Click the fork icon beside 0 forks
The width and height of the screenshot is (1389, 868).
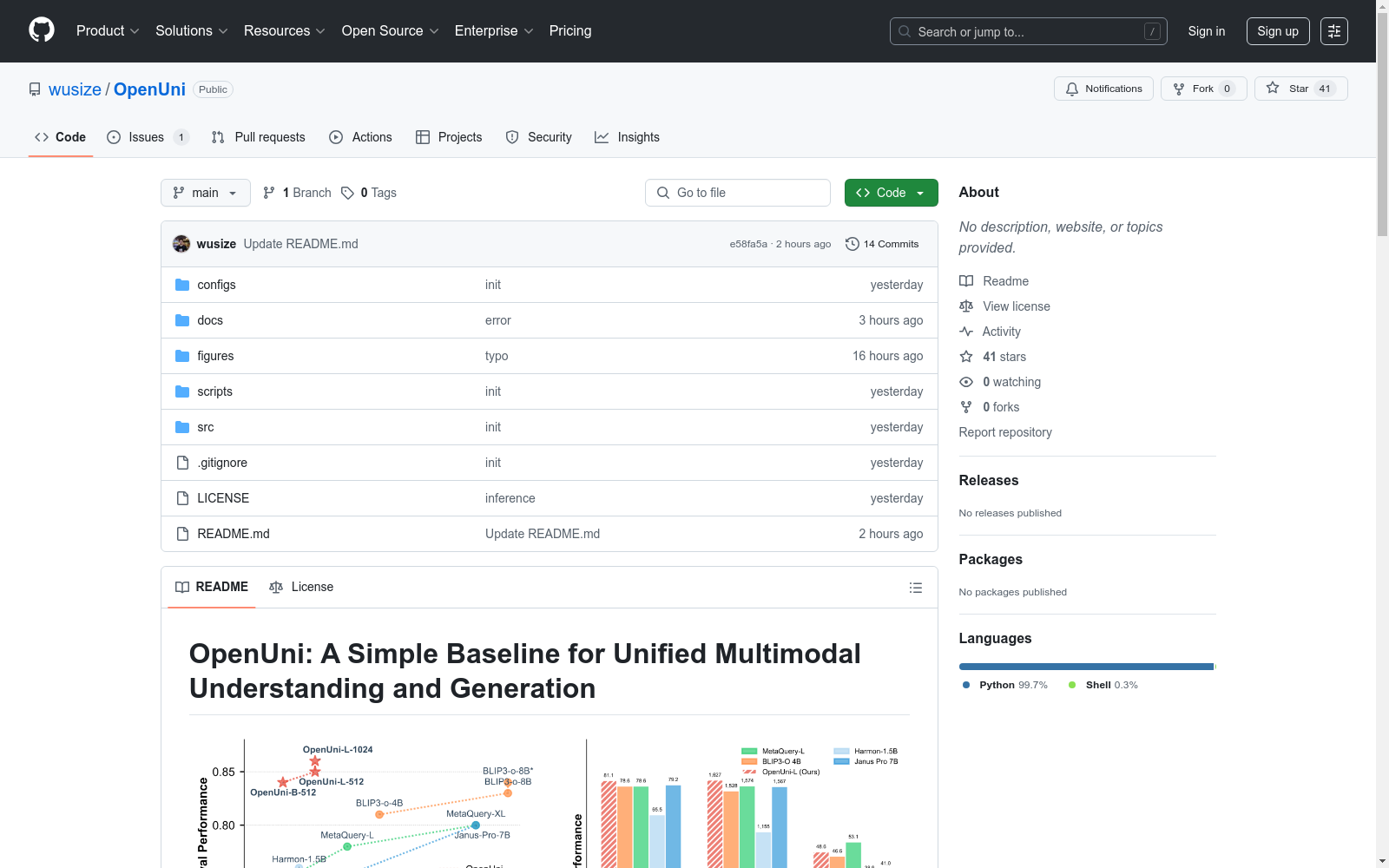tap(966, 407)
